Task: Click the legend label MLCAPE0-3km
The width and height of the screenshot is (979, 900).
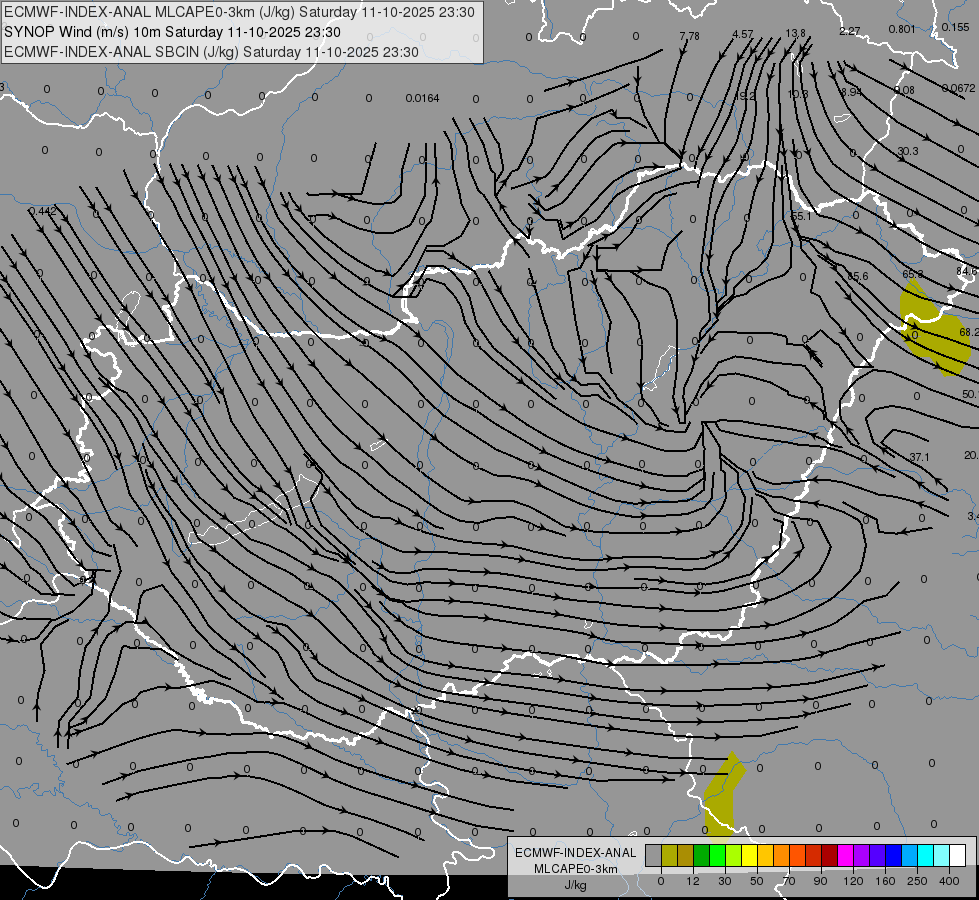Action: pyautogui.click(x=576, y=869)
